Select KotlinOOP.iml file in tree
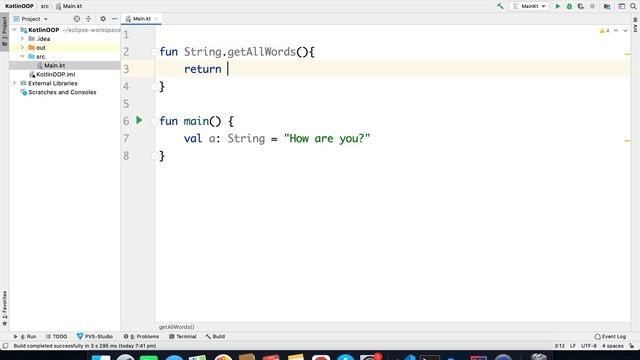Screen dimensions: 640x360 pos(56,74)
